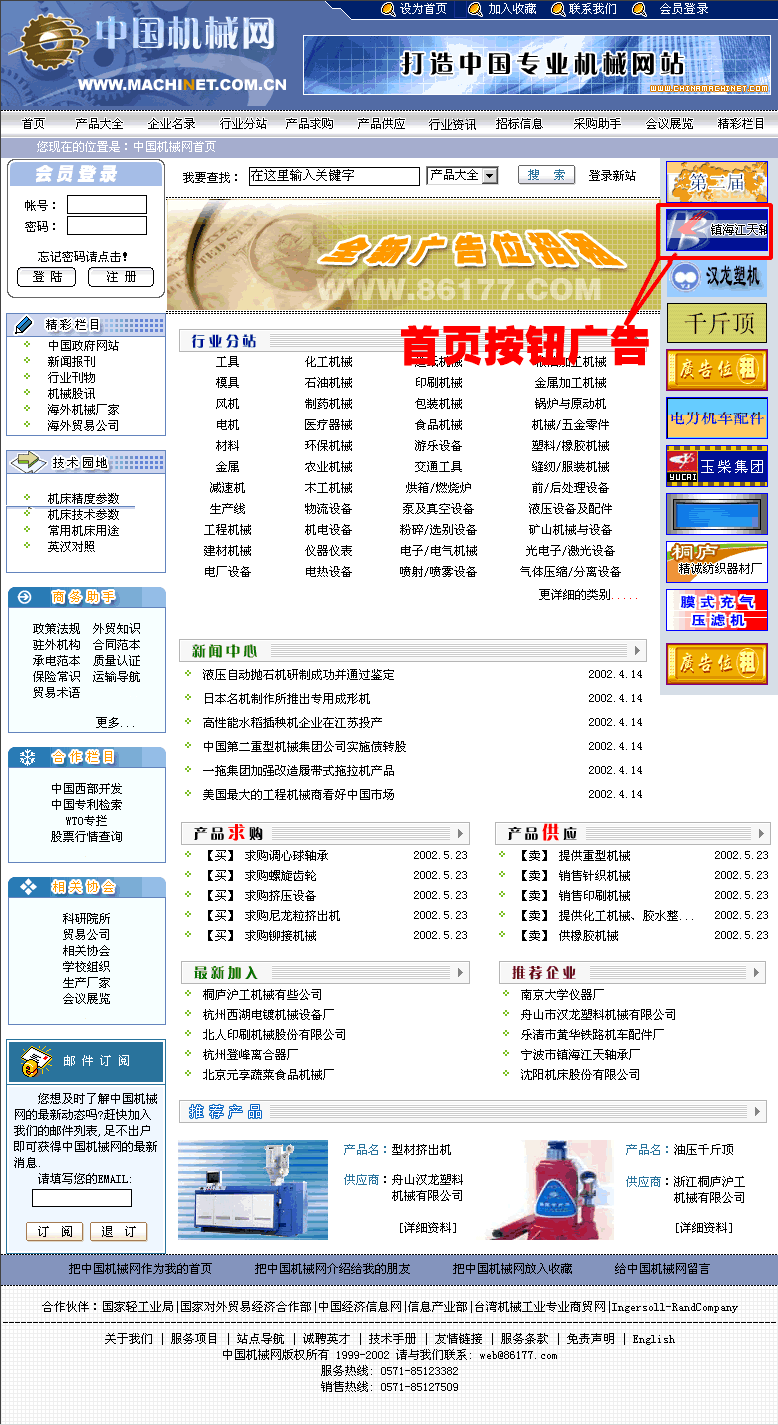Viewport: 778px width, 1425px height.
Task: Click 详细资料 under 型材挤出机
Action: pyautogui.click(x=428, y=1228)
